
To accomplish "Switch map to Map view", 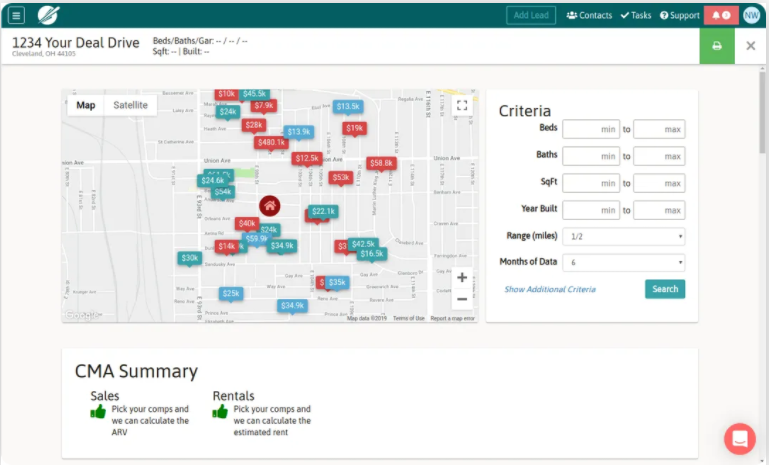I will click(x=86, y=105).
